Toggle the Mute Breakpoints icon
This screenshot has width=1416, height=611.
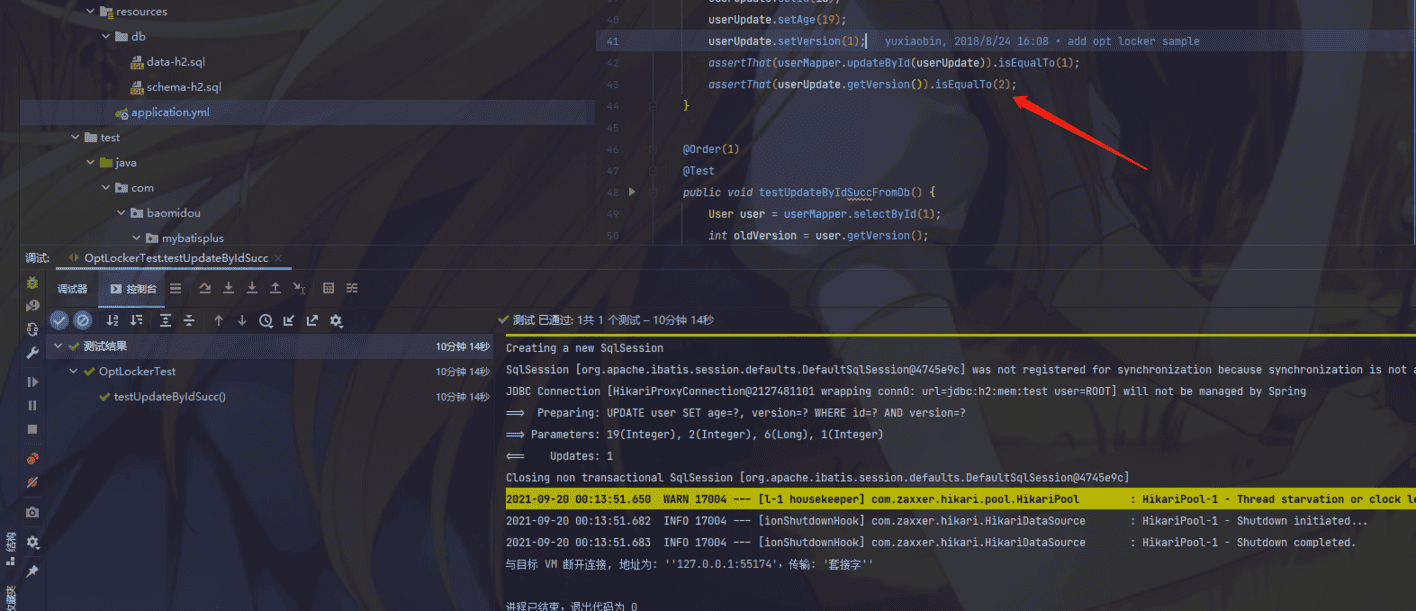tap(32, 482)
